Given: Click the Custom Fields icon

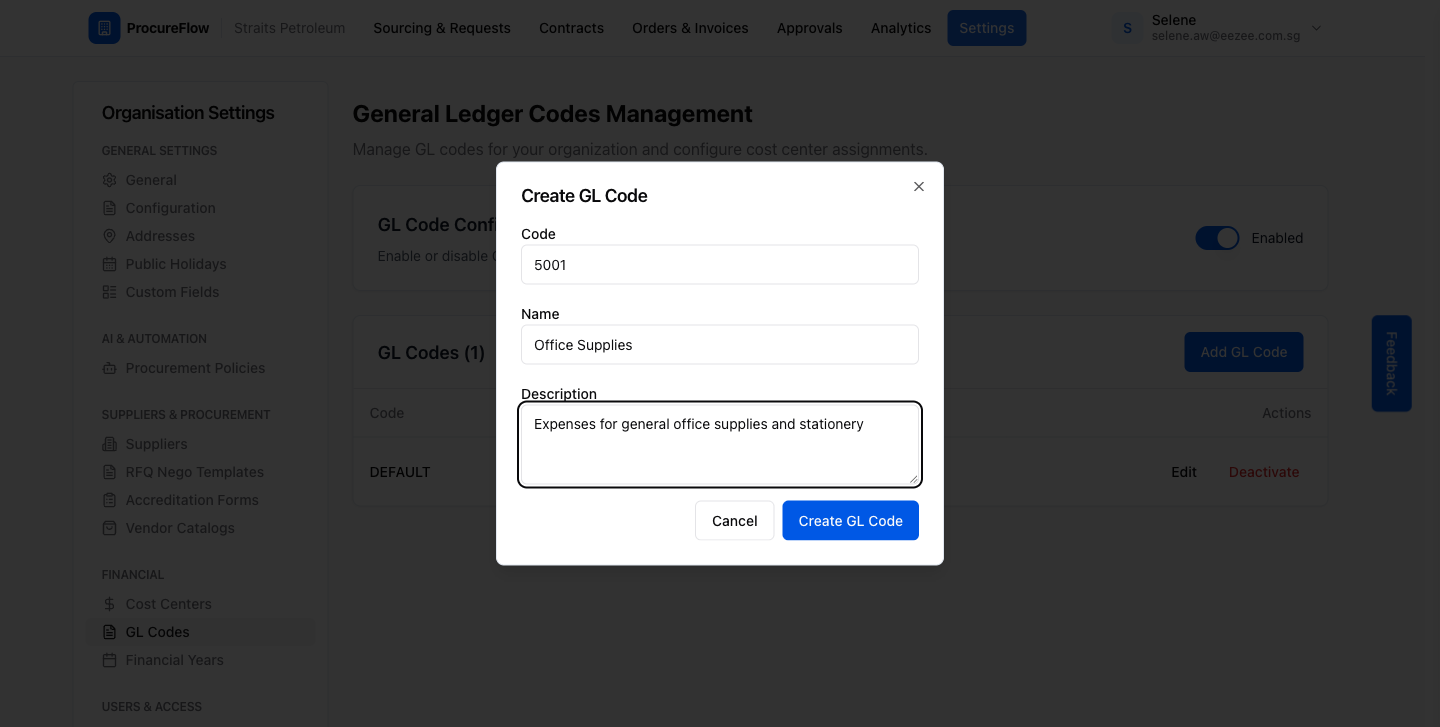Looking at the screenshot, I should 110,292.
